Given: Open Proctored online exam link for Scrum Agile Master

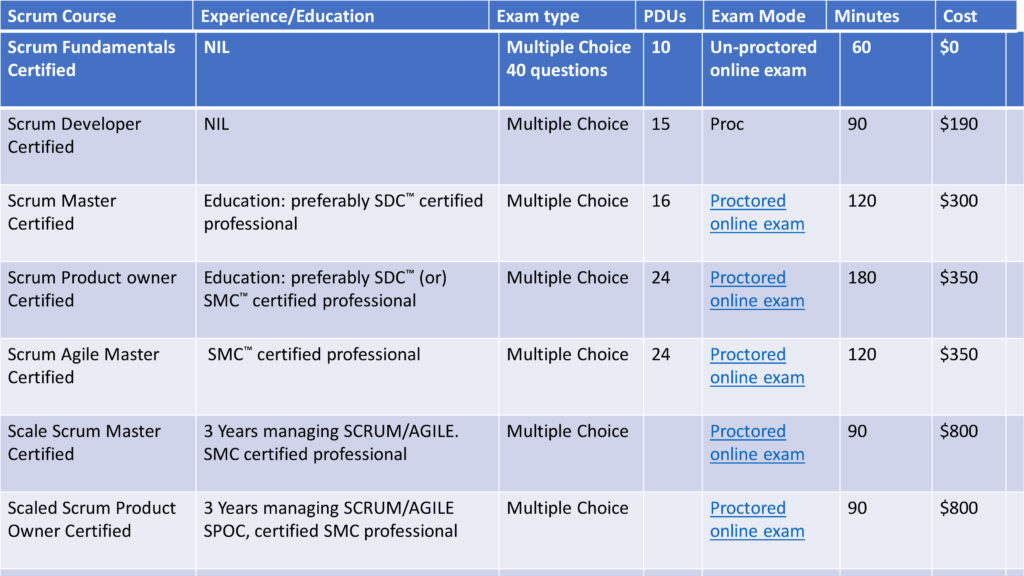Looking at the screenshot, I should tap(757, 366).
